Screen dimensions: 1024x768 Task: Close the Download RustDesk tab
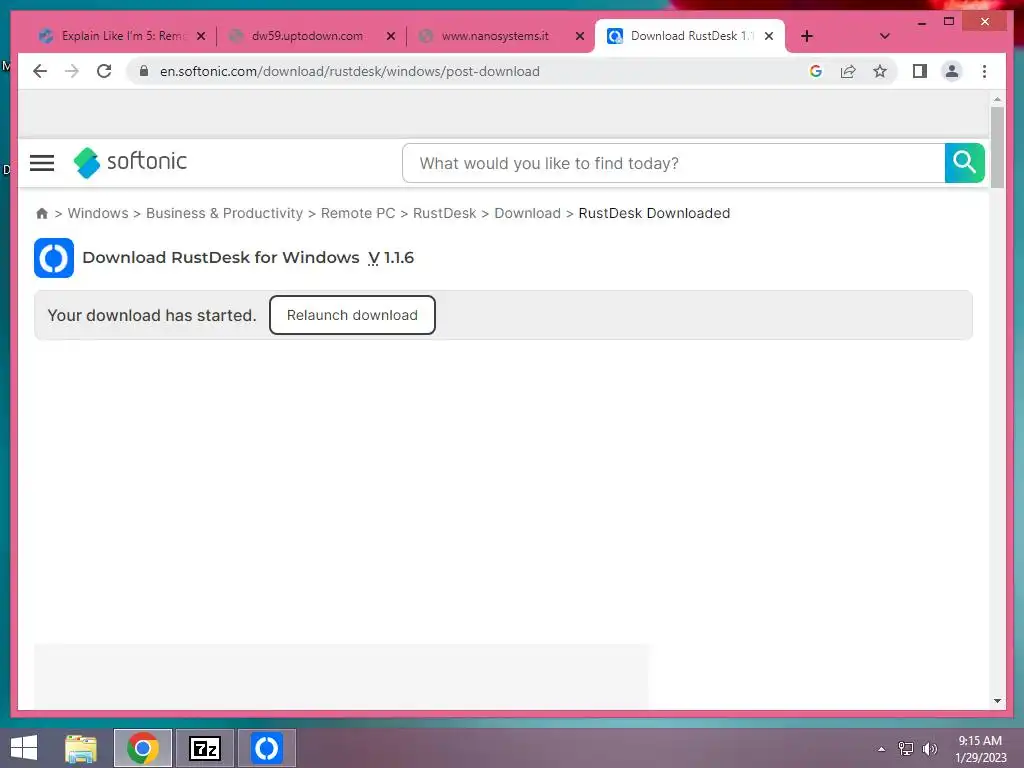point(769,36)
